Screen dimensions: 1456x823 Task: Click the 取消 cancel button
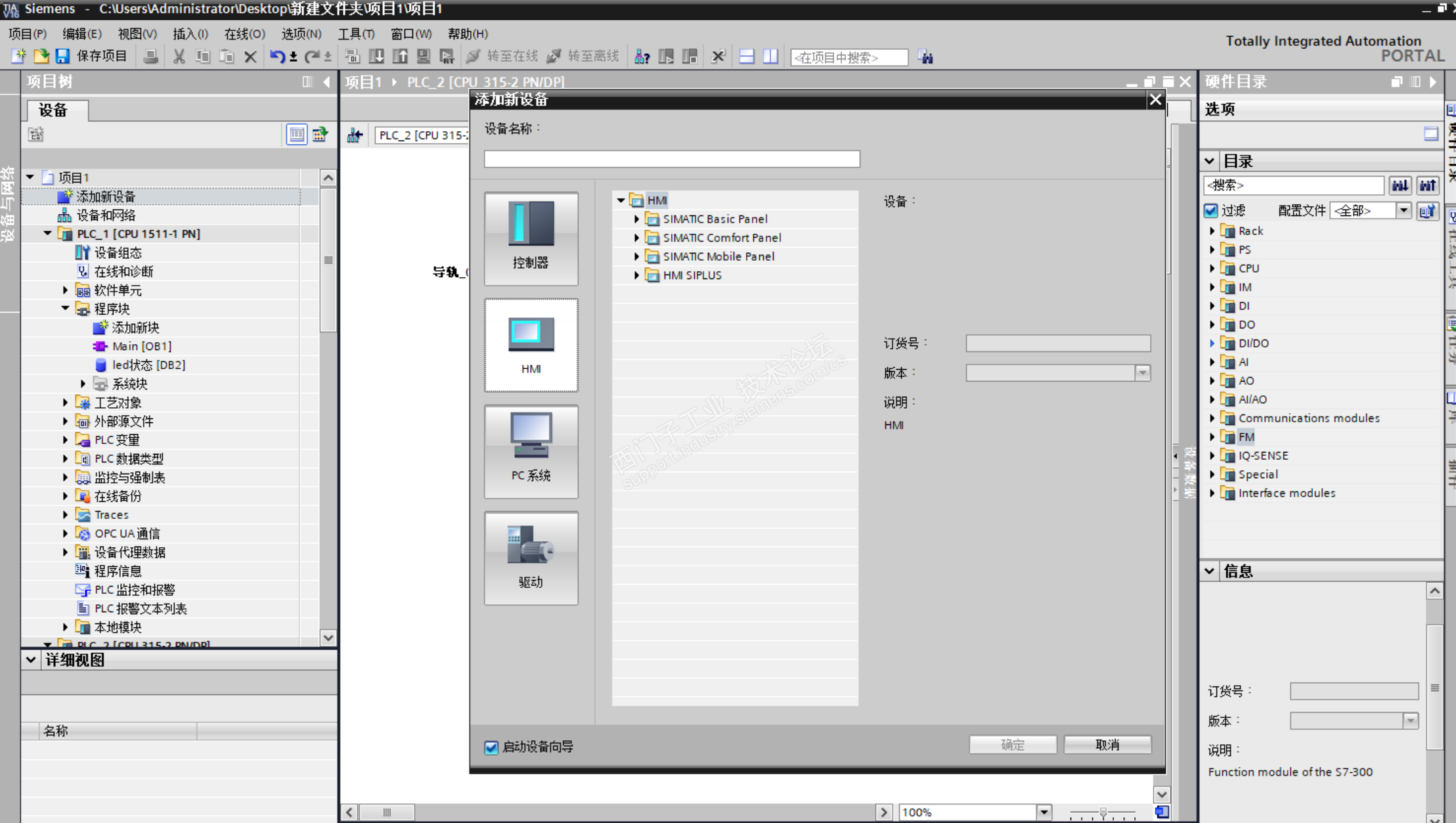click(x=1107, y=744)
